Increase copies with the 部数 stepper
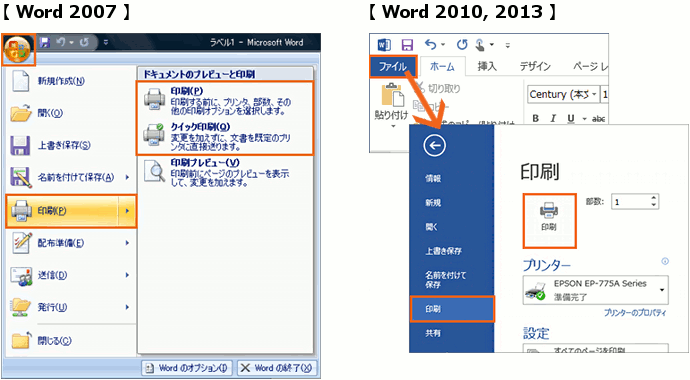Image resolution: width=690 pixels, height=380 pixels. 654,198
